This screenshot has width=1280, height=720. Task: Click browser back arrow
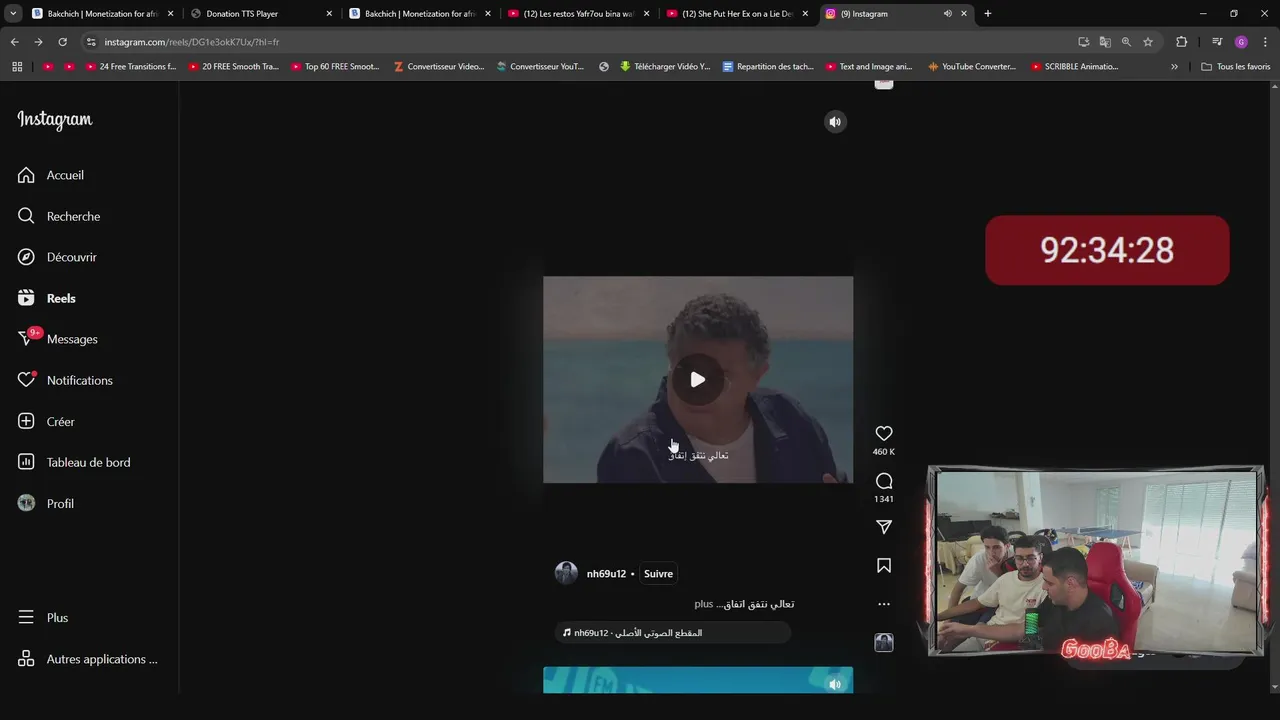tap(14, 42)
